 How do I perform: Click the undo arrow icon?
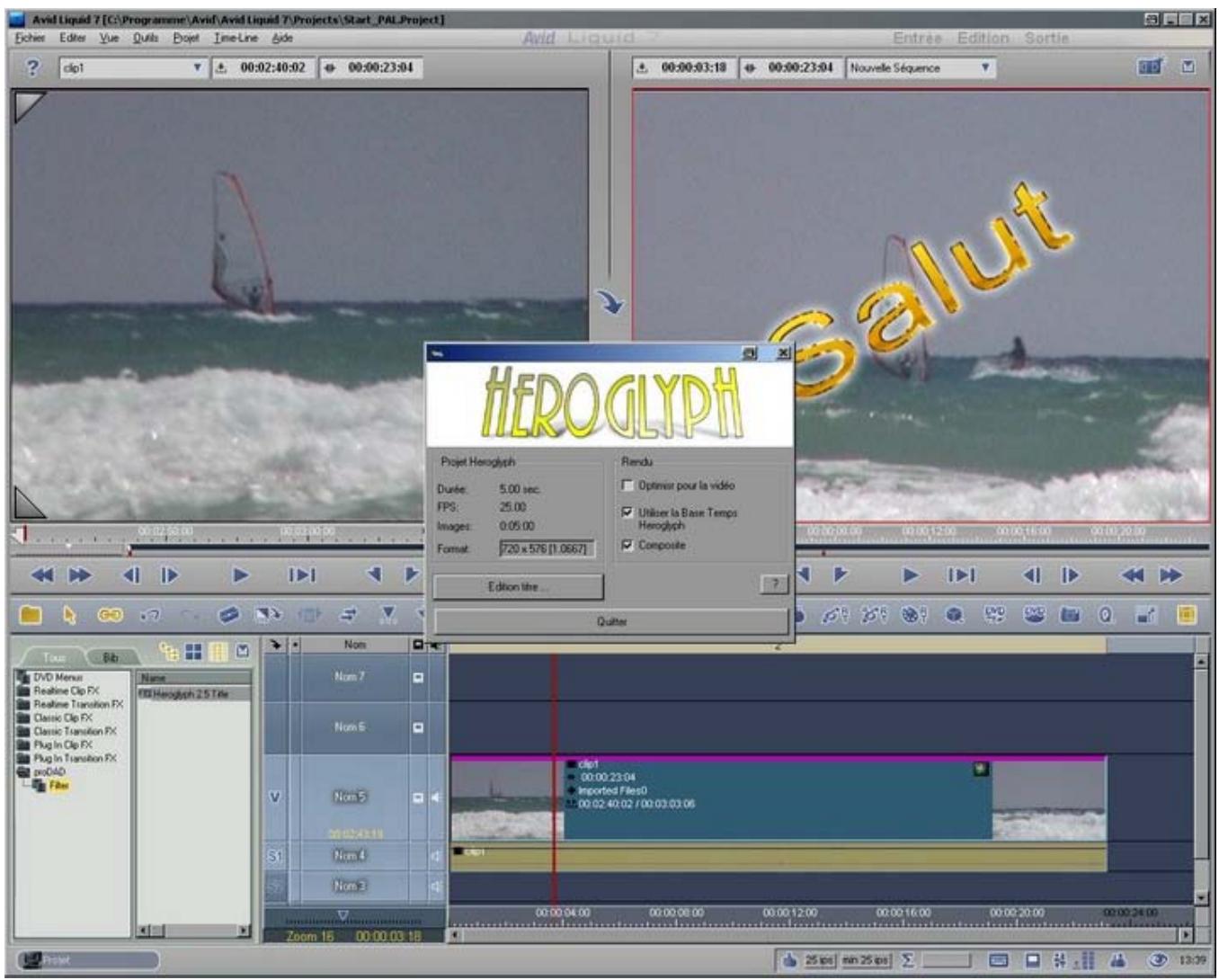150,616
